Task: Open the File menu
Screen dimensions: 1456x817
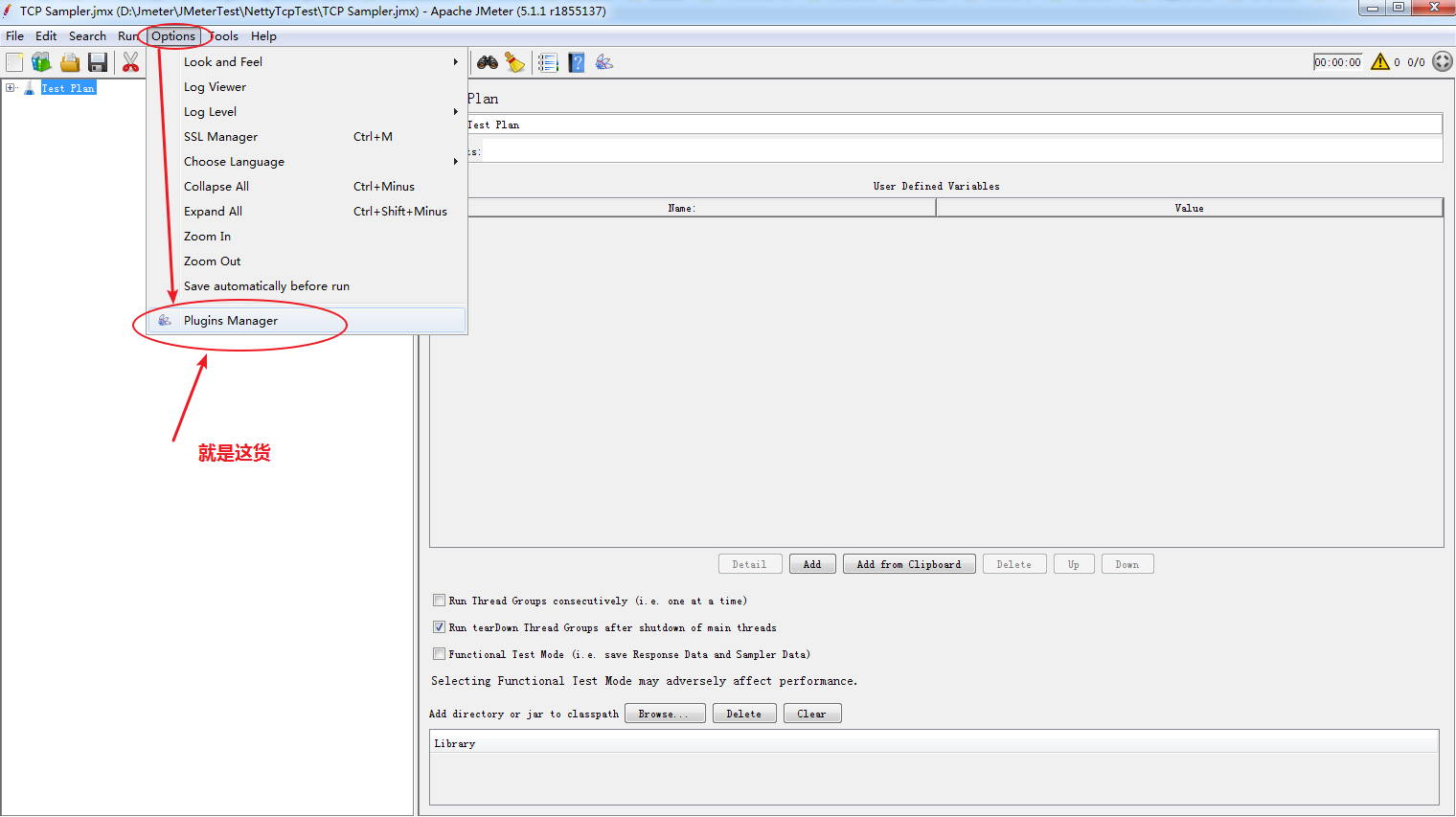Action: click(x=15, y=36)
